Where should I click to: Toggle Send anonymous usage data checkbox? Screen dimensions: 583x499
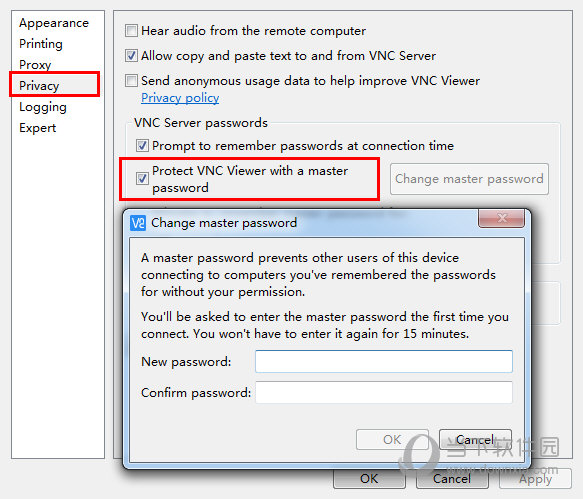131,81
